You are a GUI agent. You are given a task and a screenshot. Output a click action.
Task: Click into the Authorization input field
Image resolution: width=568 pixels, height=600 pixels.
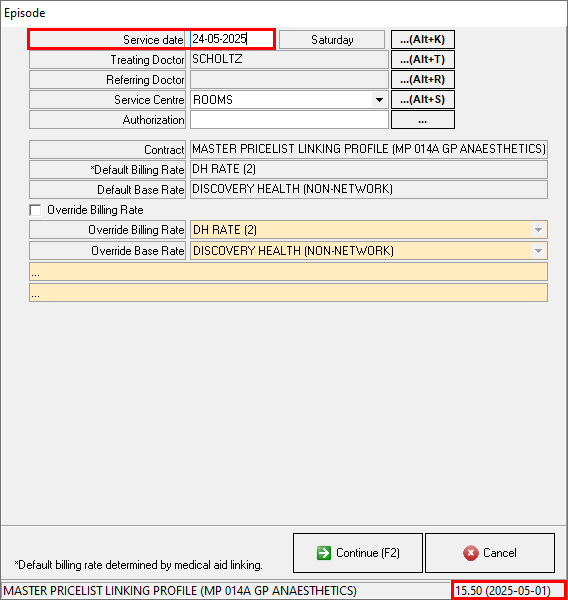tap(289, 120)
